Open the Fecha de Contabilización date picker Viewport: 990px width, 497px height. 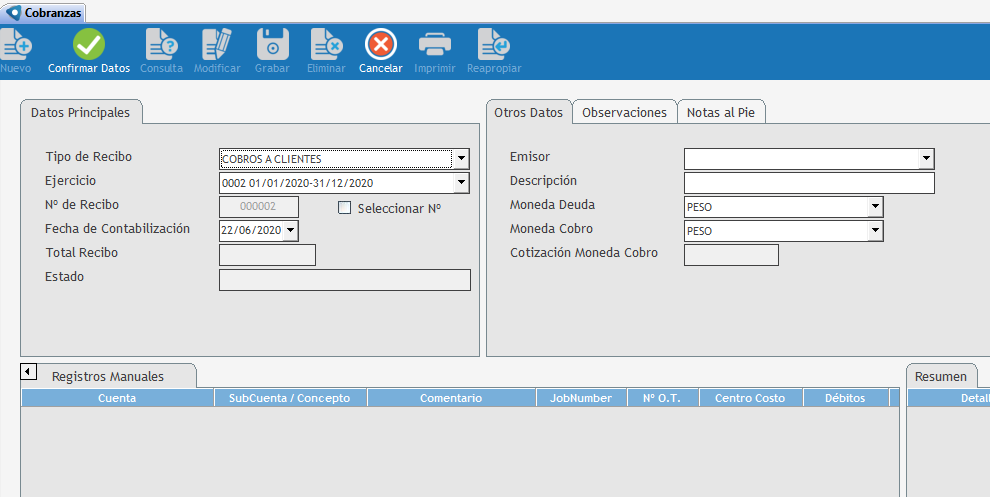[290, 231]
